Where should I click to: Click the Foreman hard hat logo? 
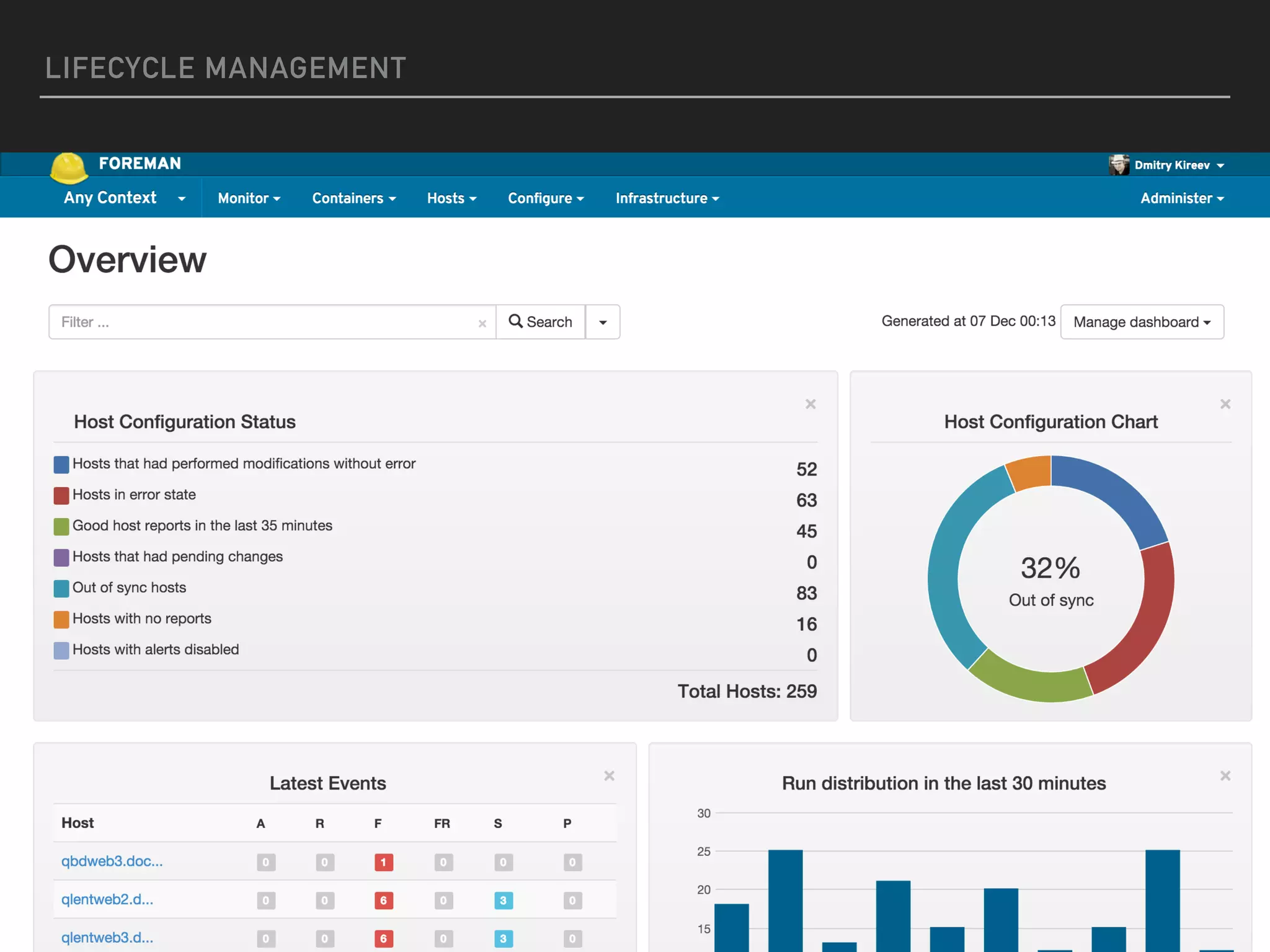point(69,168)
